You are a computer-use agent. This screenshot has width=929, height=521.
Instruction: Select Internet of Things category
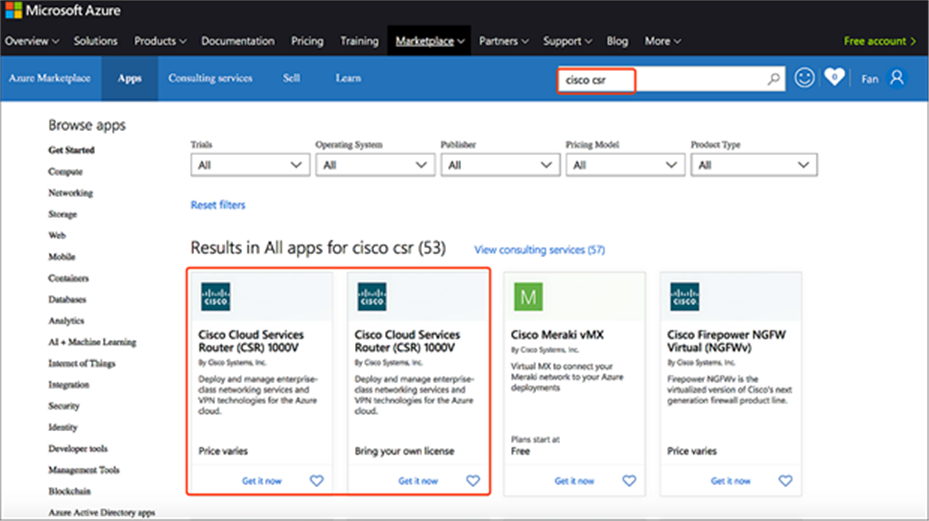[81, 363]
